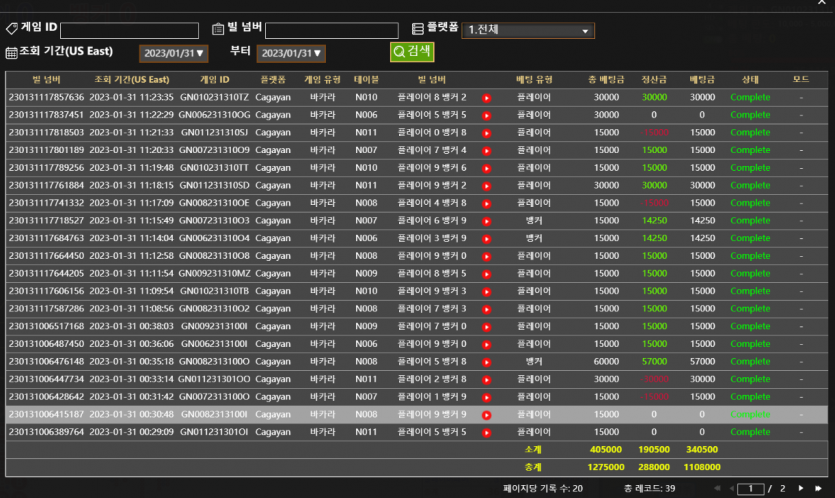Screen dimensions: 835x498
Task: Play video replay for bill 230131117789256
Action: click(x=486, y=168)
